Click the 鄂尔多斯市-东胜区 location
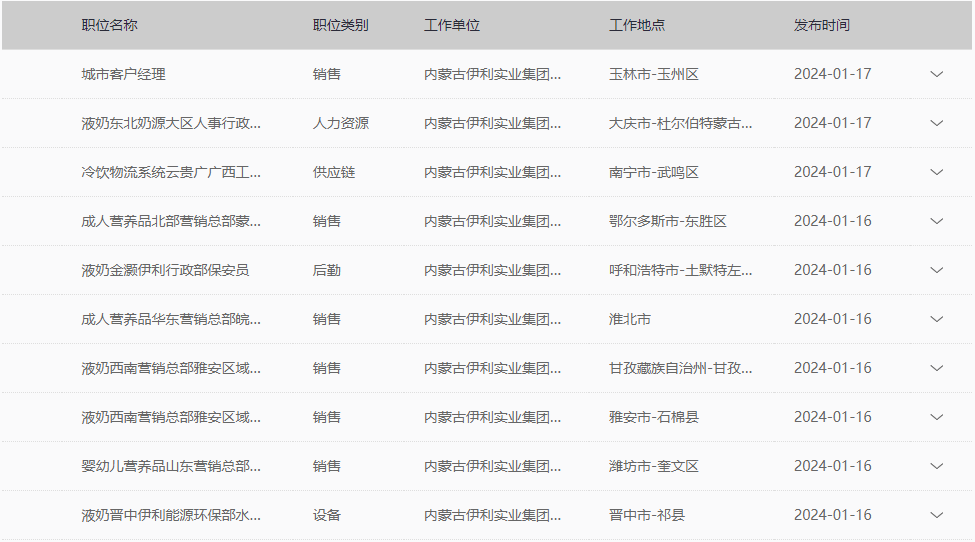The height and width of the screenshot is (542, 975). coord(668,221)
